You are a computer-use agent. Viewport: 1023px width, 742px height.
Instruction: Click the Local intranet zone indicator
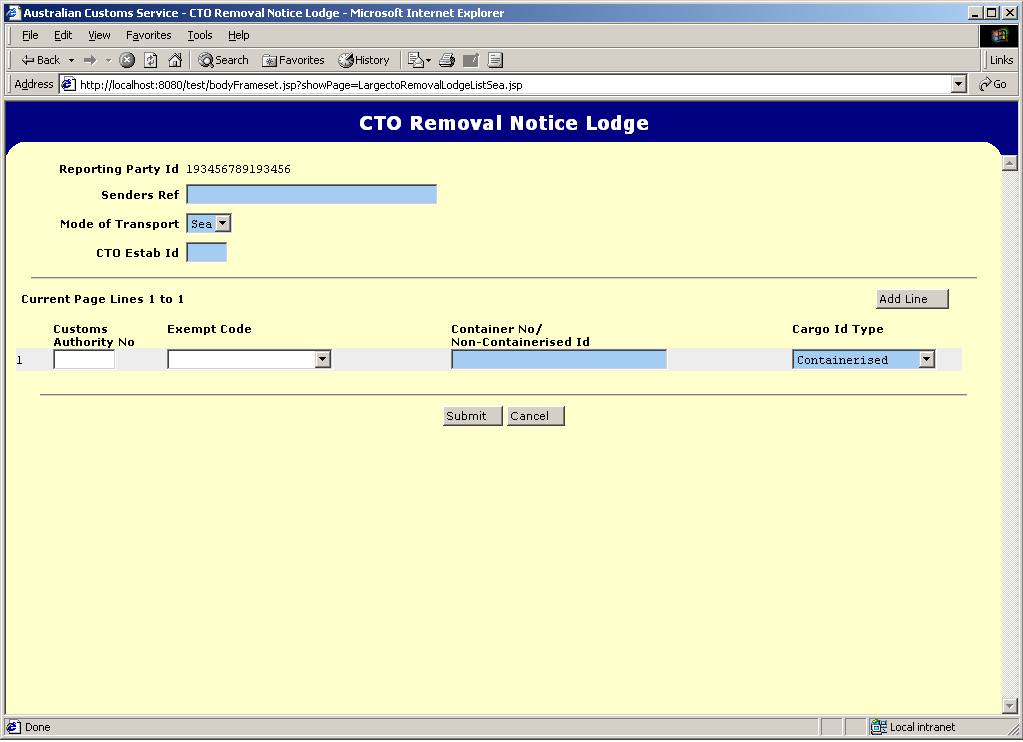tap(912, 727)
